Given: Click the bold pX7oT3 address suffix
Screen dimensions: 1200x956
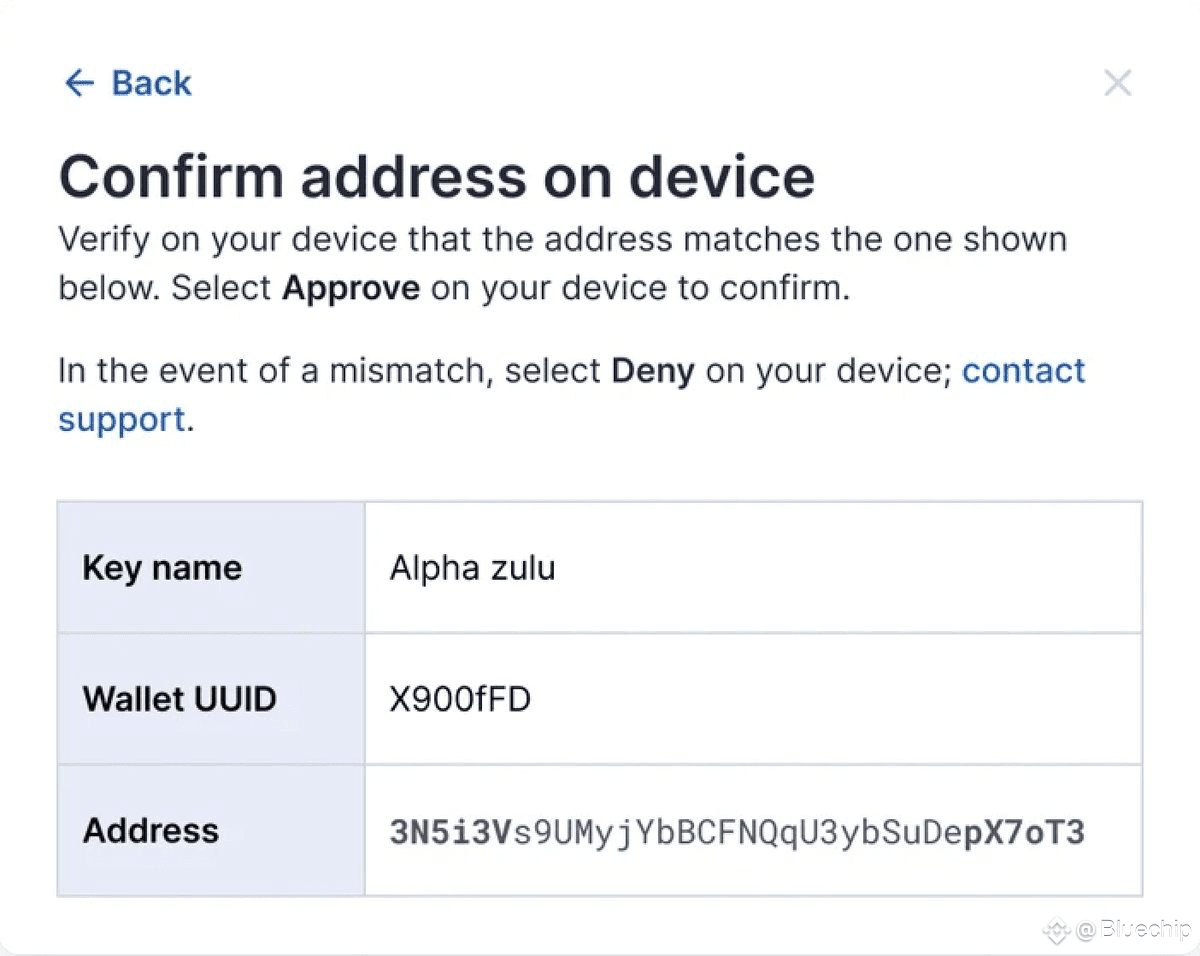Looking at the screenshot, I should [x=1024, y=832].
